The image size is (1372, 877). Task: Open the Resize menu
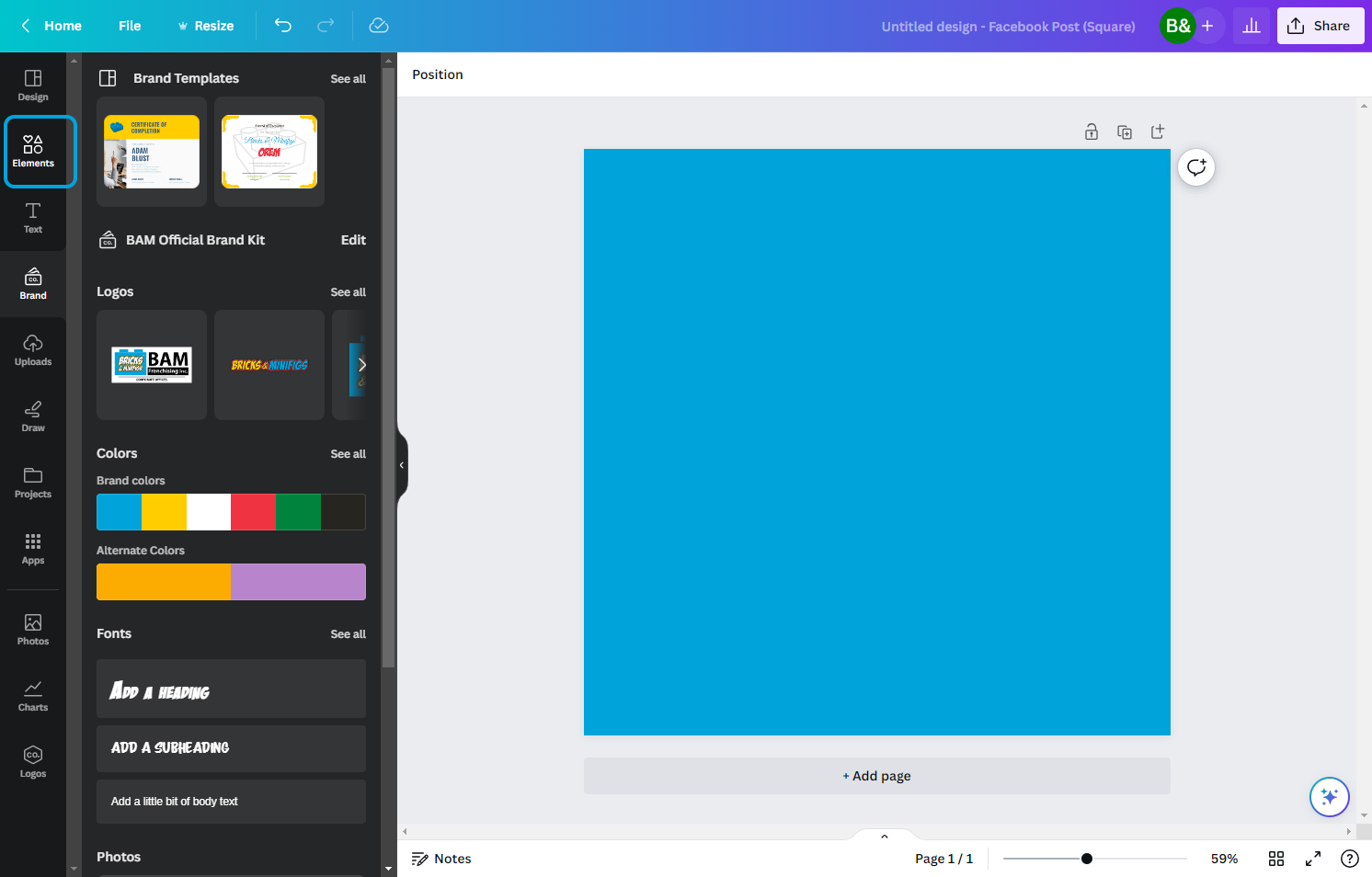206,26
